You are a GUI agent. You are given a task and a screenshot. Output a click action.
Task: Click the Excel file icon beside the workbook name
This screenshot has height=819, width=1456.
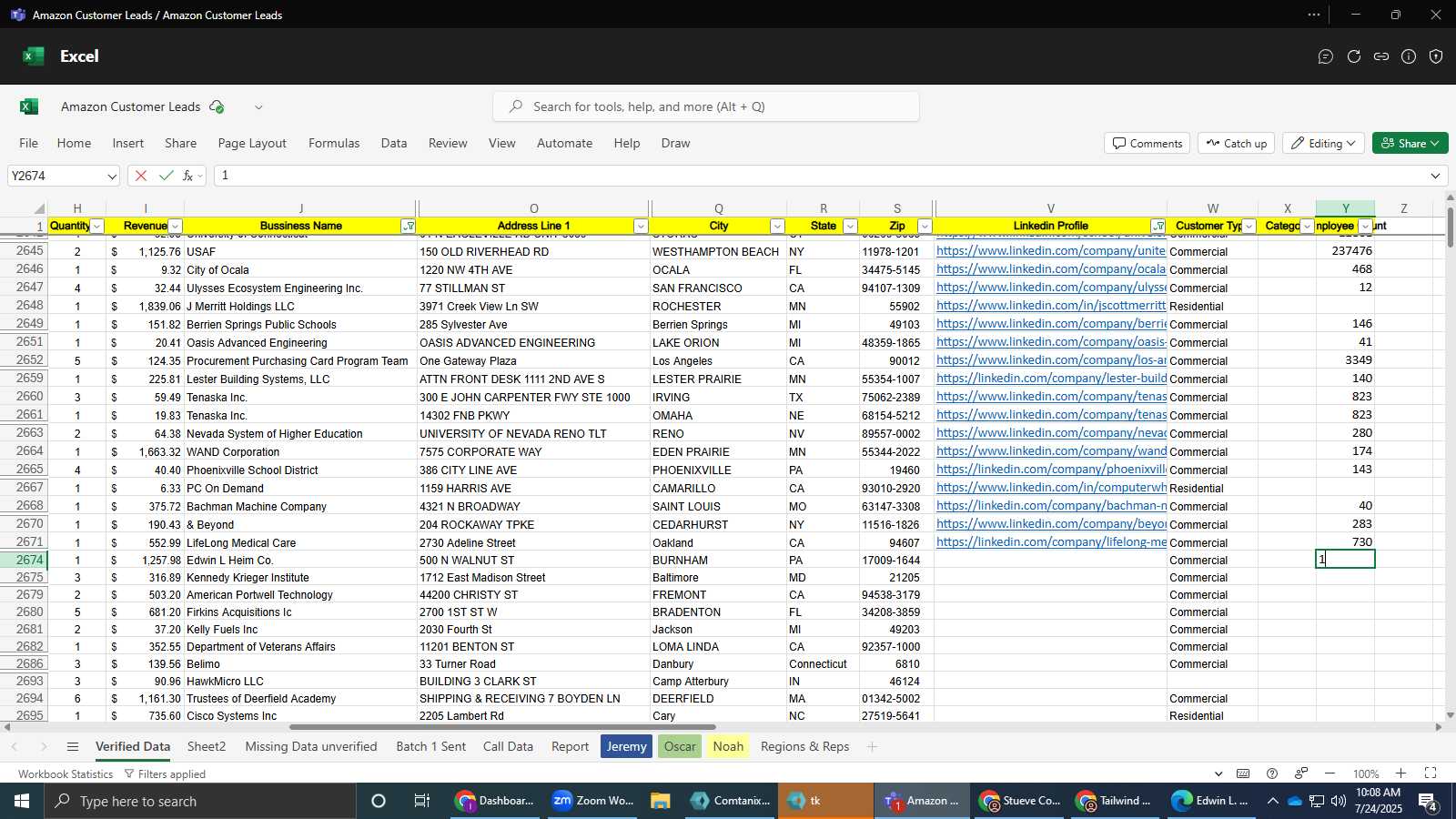coord(29,106)
